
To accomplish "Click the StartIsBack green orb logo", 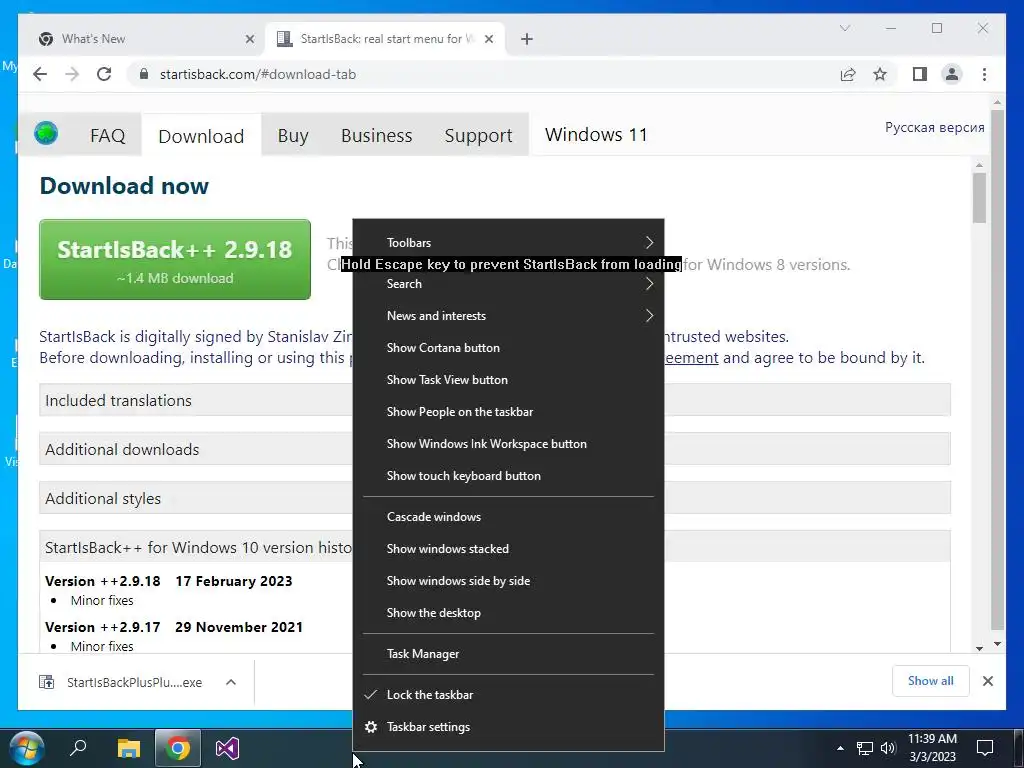I will point(46,133).
